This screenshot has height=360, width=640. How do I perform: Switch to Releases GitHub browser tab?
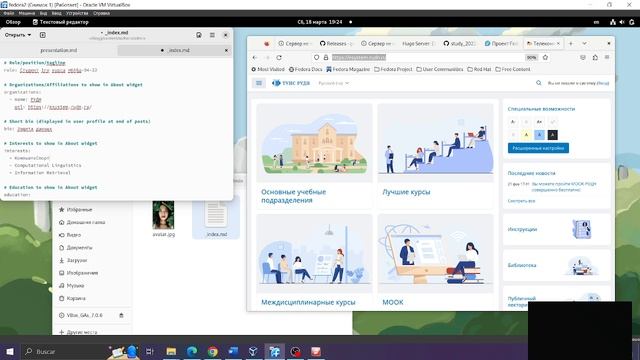pos(336,43)
